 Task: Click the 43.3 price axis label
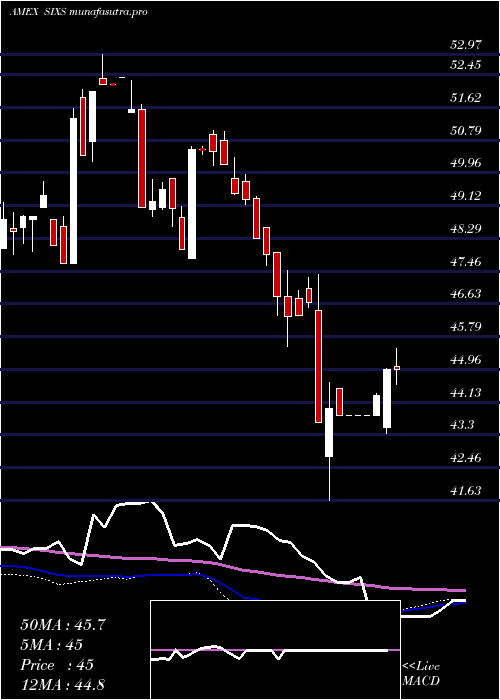(462, 425)
